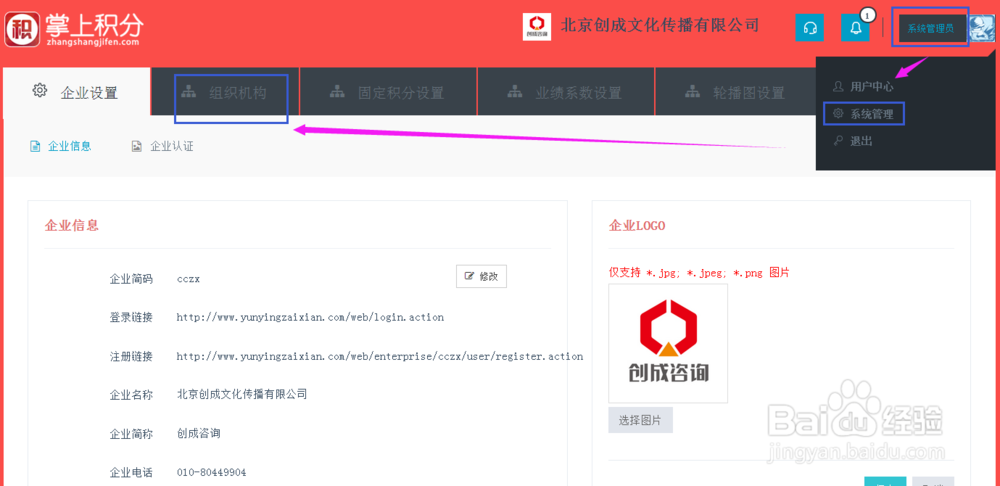This screenshot has height=486, width=1000.
Task: Click the 选择图片 button
Action: 640,420
